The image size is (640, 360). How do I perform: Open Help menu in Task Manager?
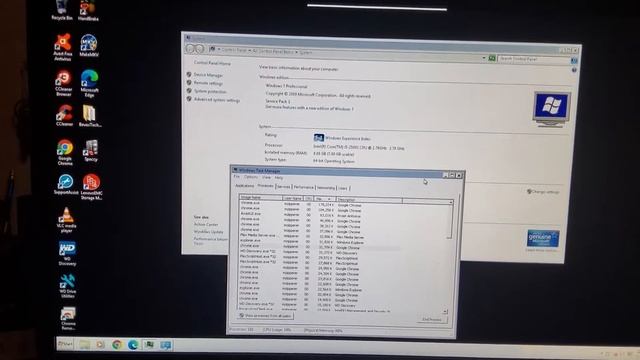coord(278,178)
